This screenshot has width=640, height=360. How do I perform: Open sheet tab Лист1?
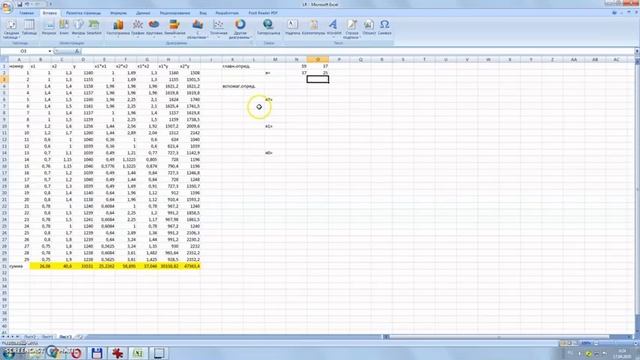coord(47,337)
